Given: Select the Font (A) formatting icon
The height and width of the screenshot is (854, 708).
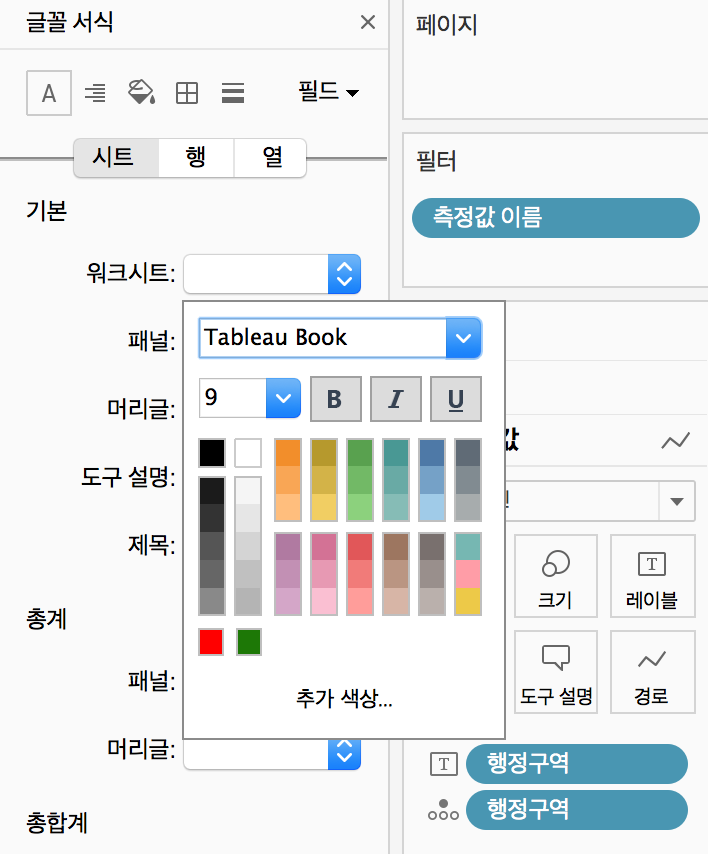Looking at the screenshot, I should pyautogui.click(x=49, y=93).
